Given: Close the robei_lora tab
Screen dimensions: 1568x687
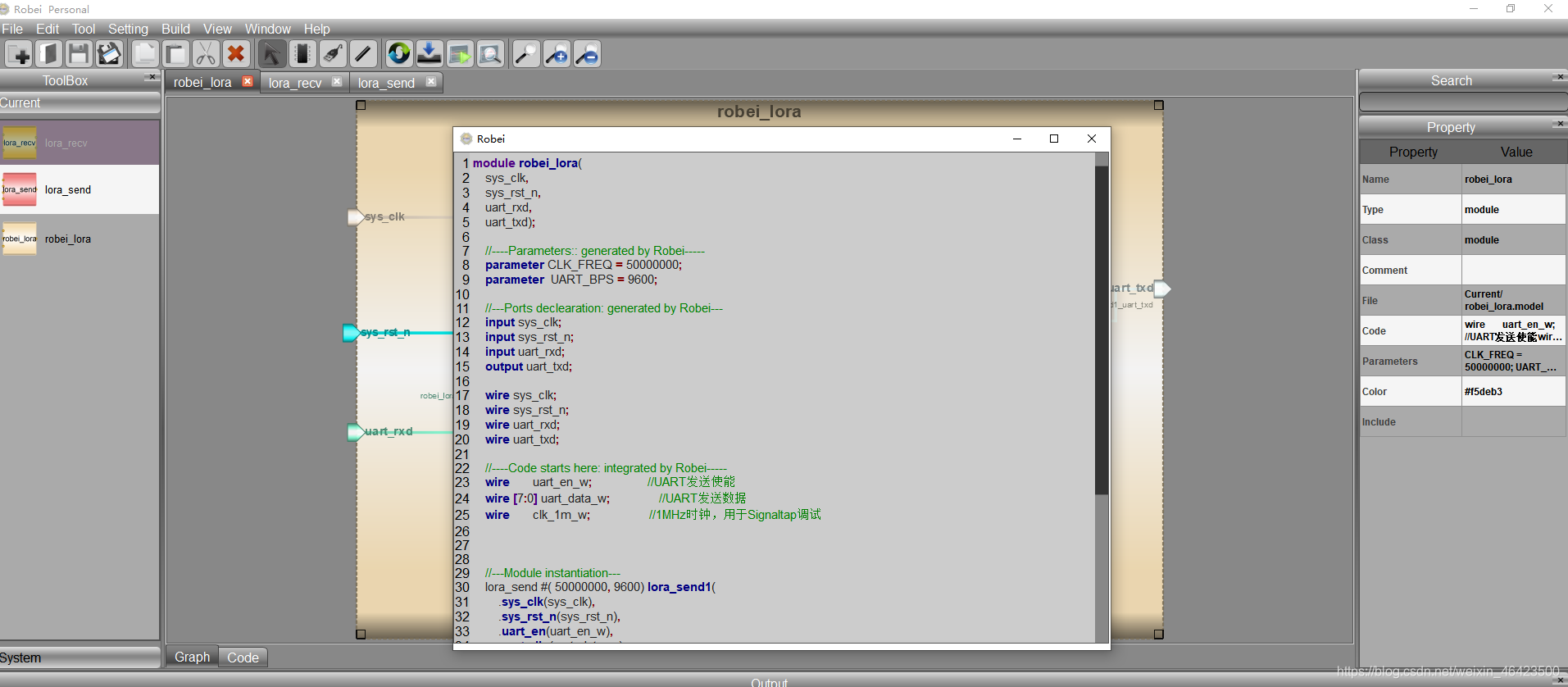Looking at the screenshot, I should click(248, 81).
